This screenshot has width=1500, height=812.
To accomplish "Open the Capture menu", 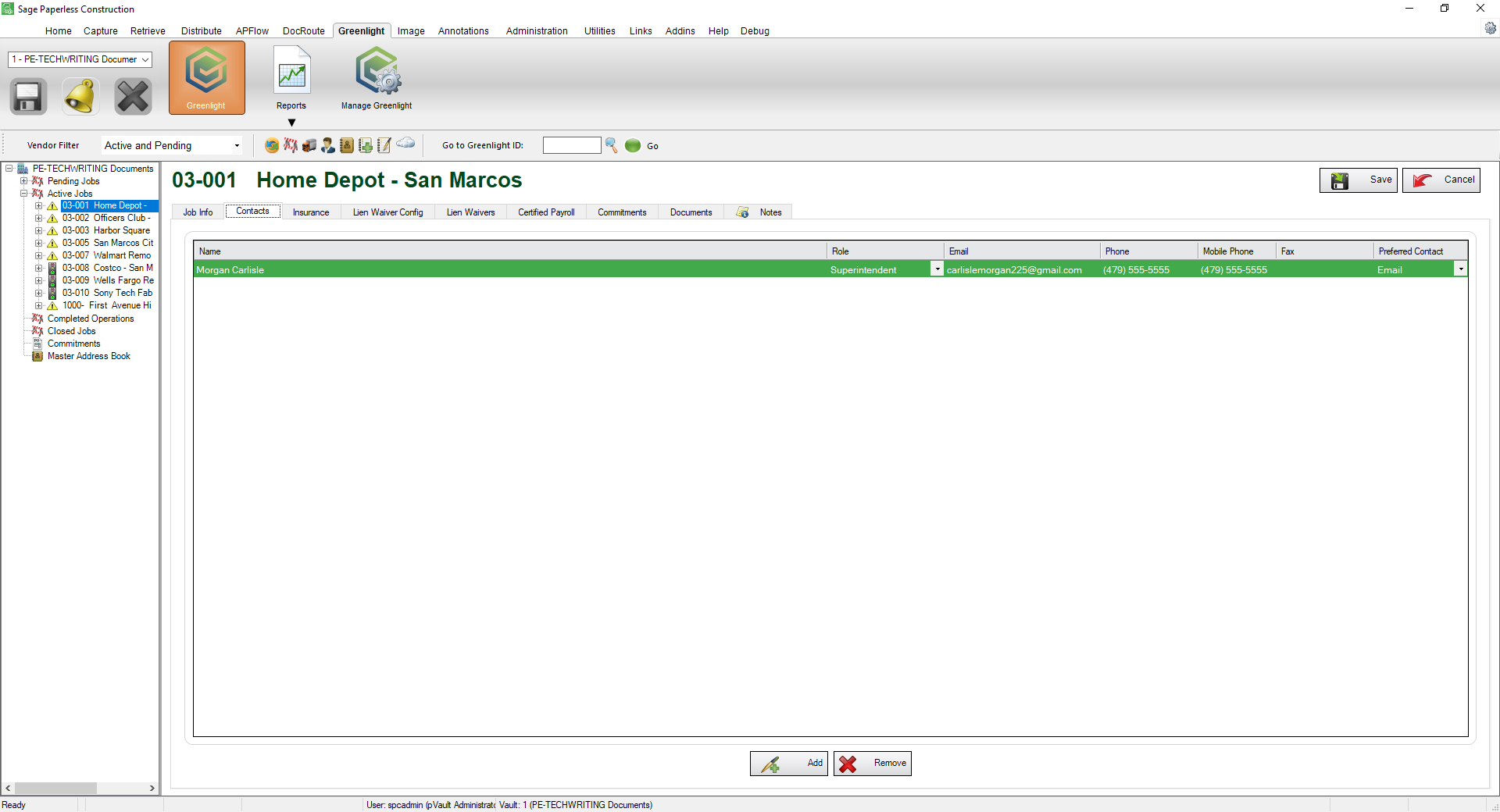I will point(101,31).
